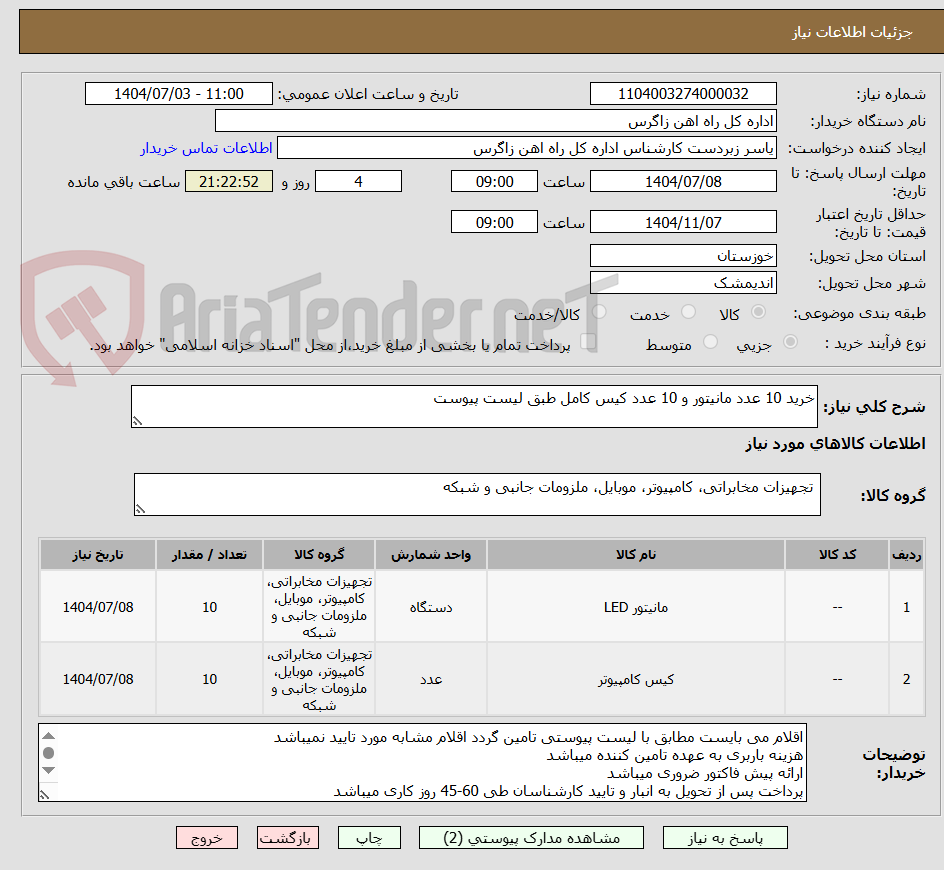Screen dimensions: 944x870
Task: Click date 1404/07/08 in the مانیتور LED row
Action: pyautogui.click(x=98, y=607)
